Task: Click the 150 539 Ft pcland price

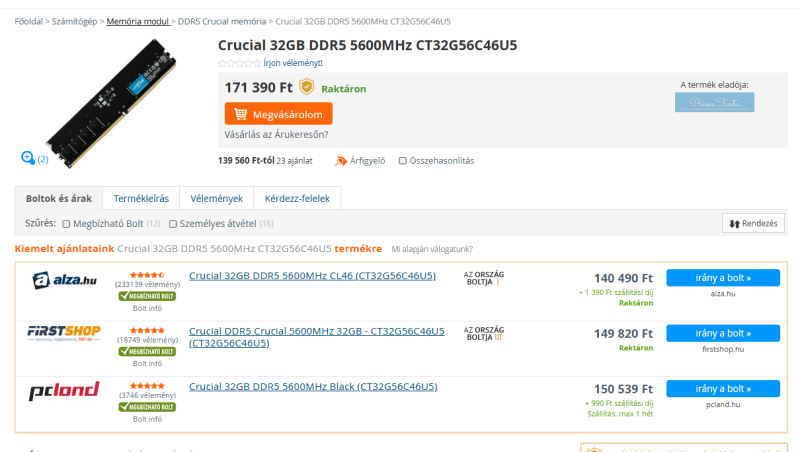Action: [x=623, y=389]
